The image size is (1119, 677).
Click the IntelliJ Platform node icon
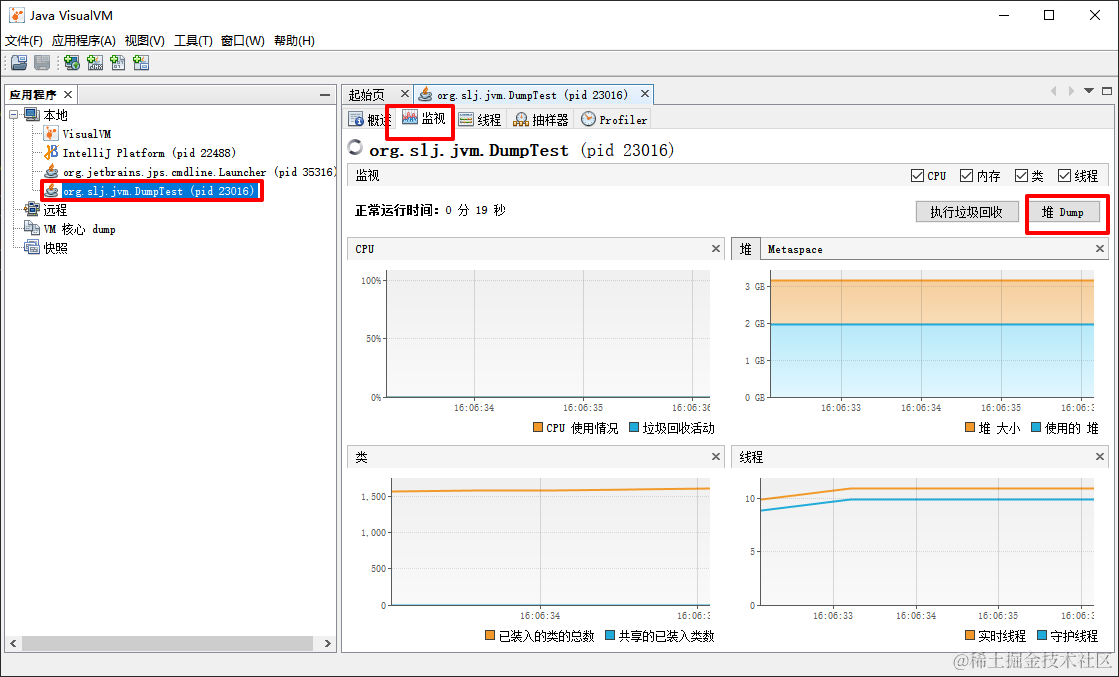point(51,153)
